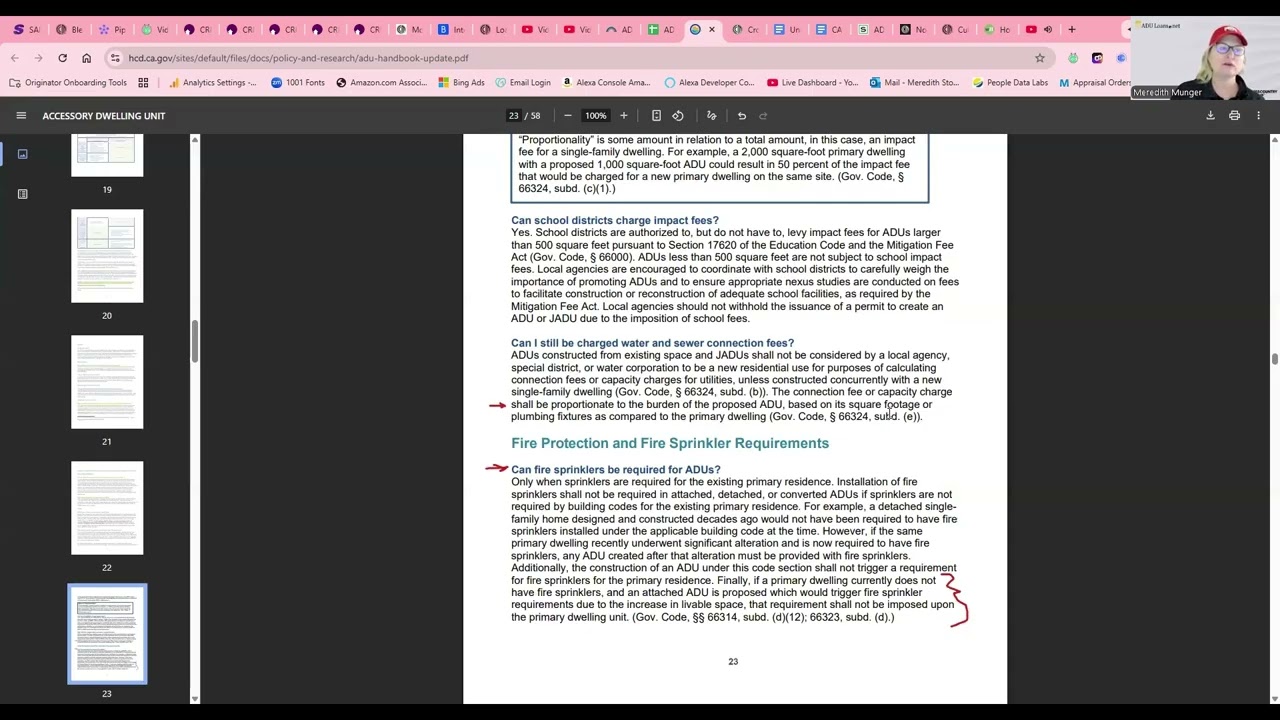Jump to page 19 thumbnail

107,155
